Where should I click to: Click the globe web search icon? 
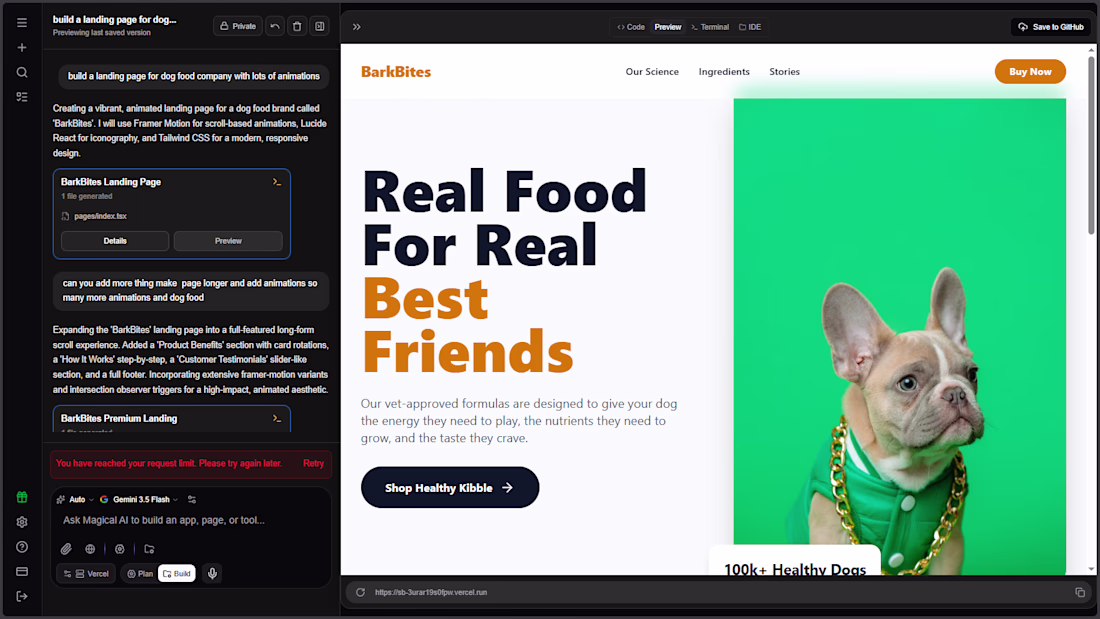90,549
